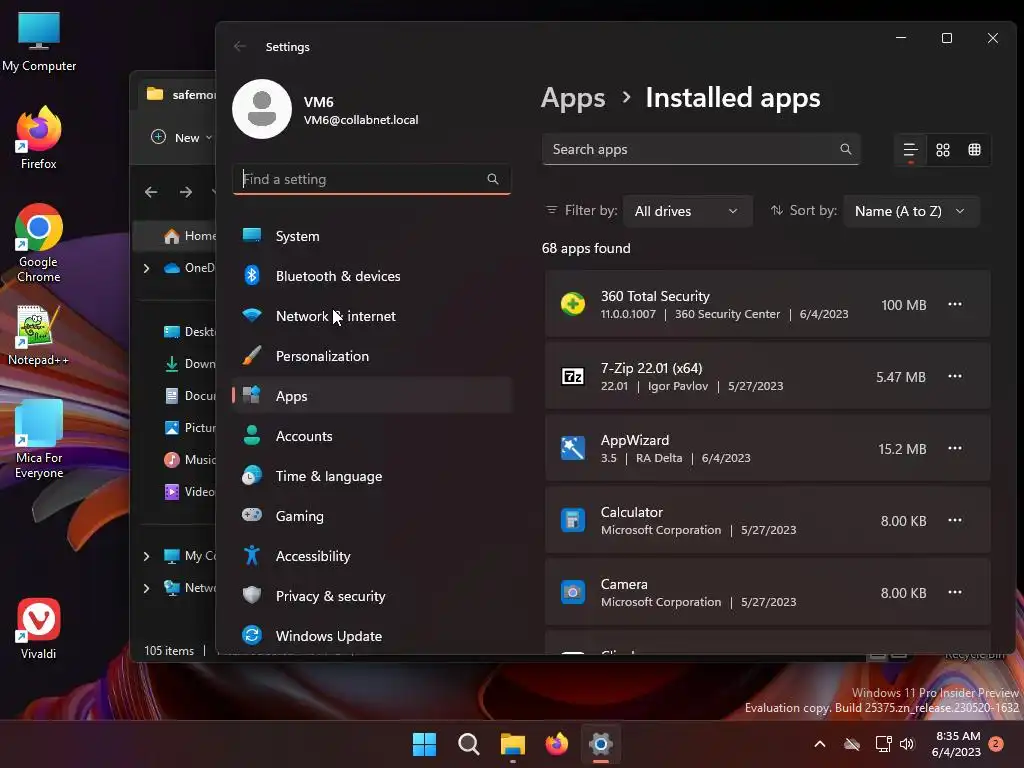Screen dimensions: 1024x768
Task: Switch to grid view of installed apps
Action: click(942, 150)
